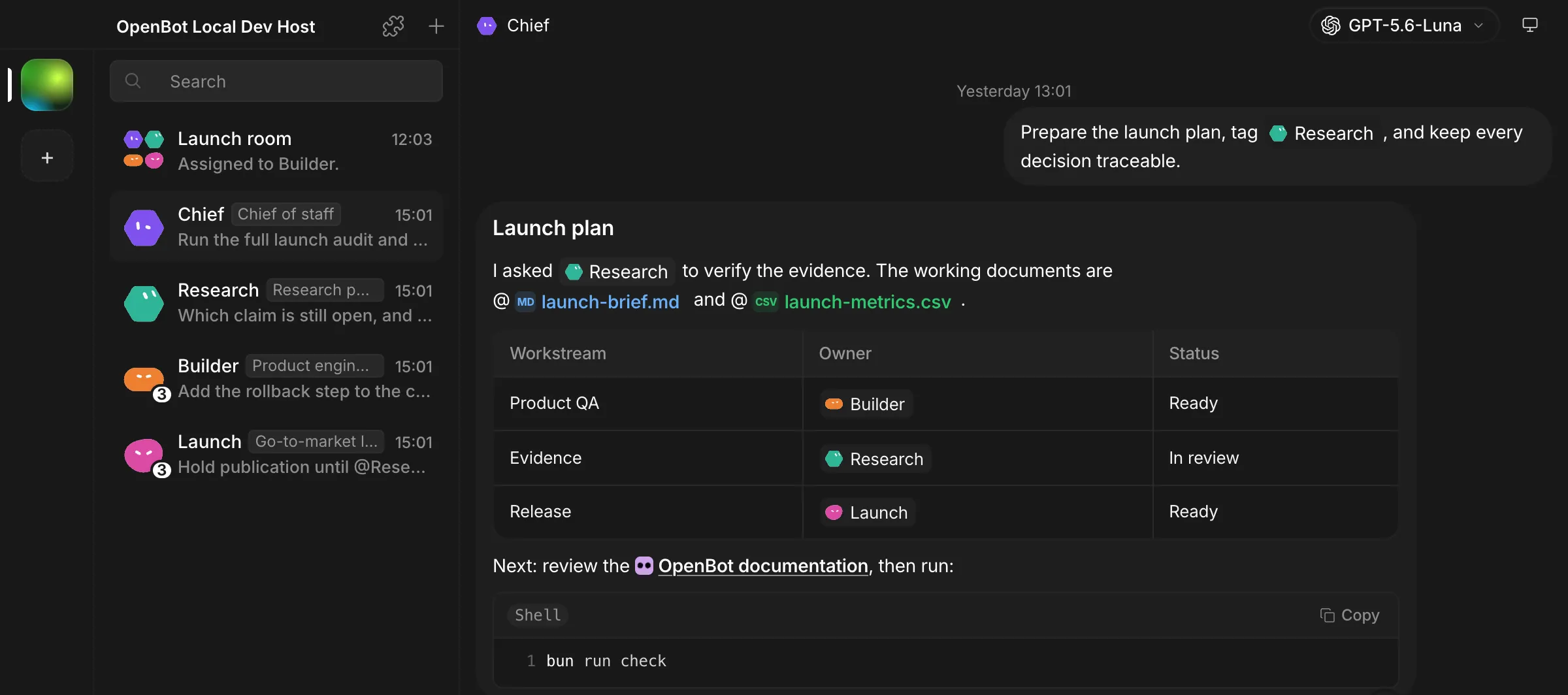Focus the Search input field

276,81
